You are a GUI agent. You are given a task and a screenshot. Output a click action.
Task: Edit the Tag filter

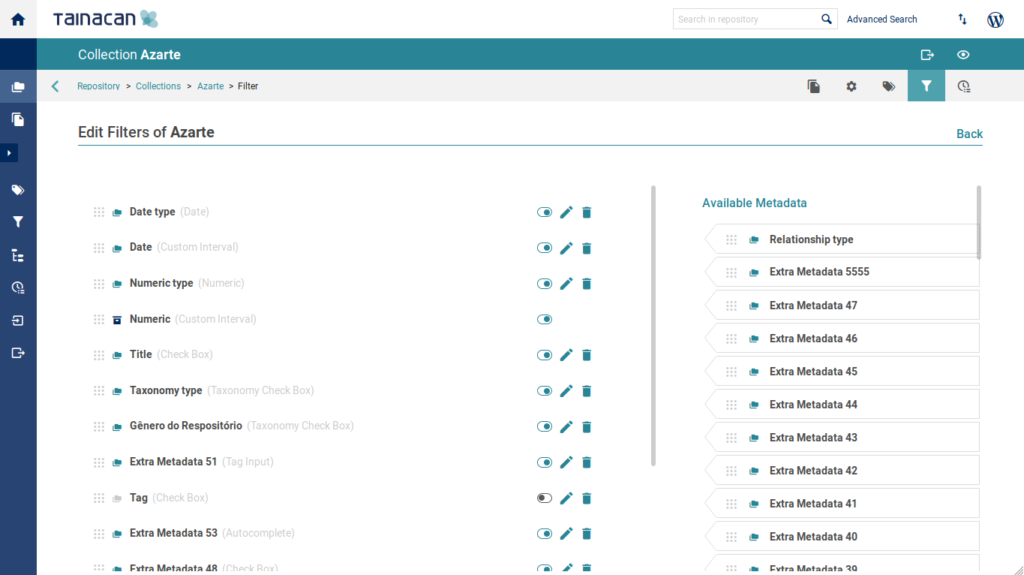566,498
